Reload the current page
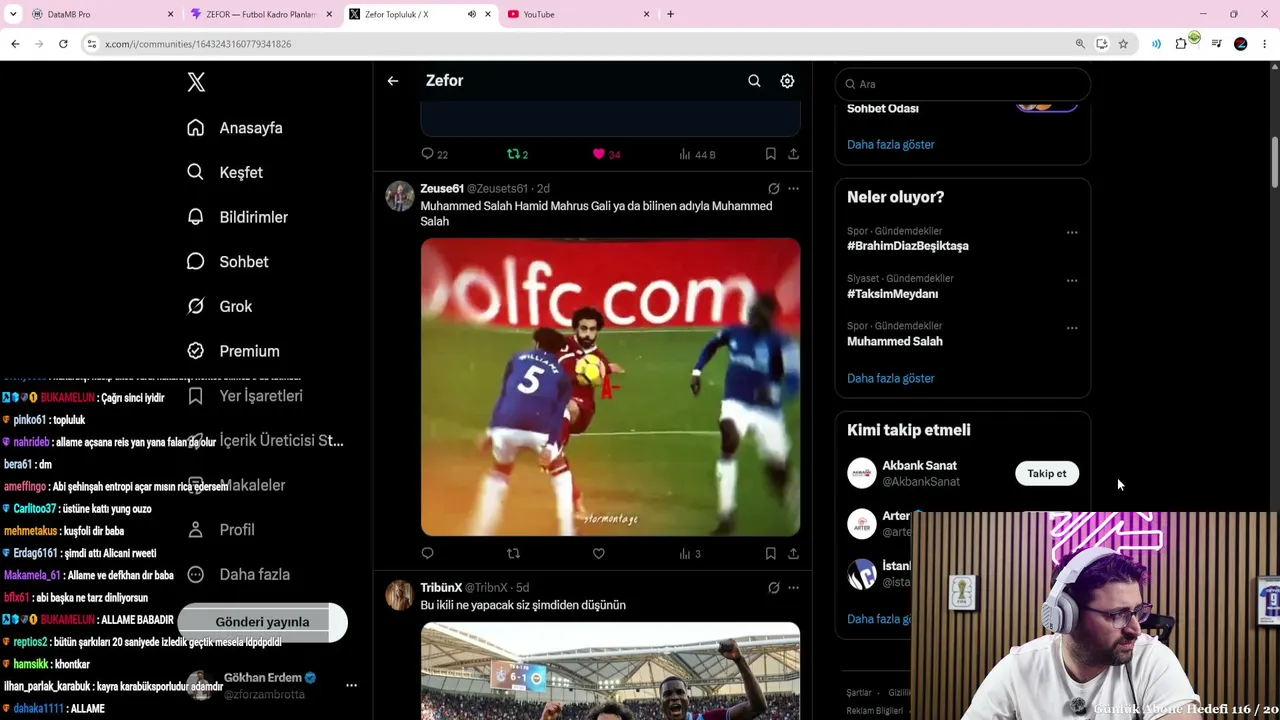1280x720 pixels. pyautogui.click(x=63, y=44)
